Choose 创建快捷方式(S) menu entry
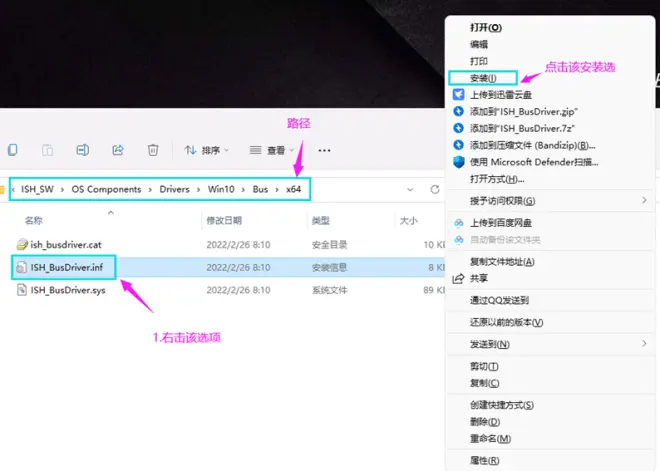This screenshot has height=471, width=660. click(502, 405)
